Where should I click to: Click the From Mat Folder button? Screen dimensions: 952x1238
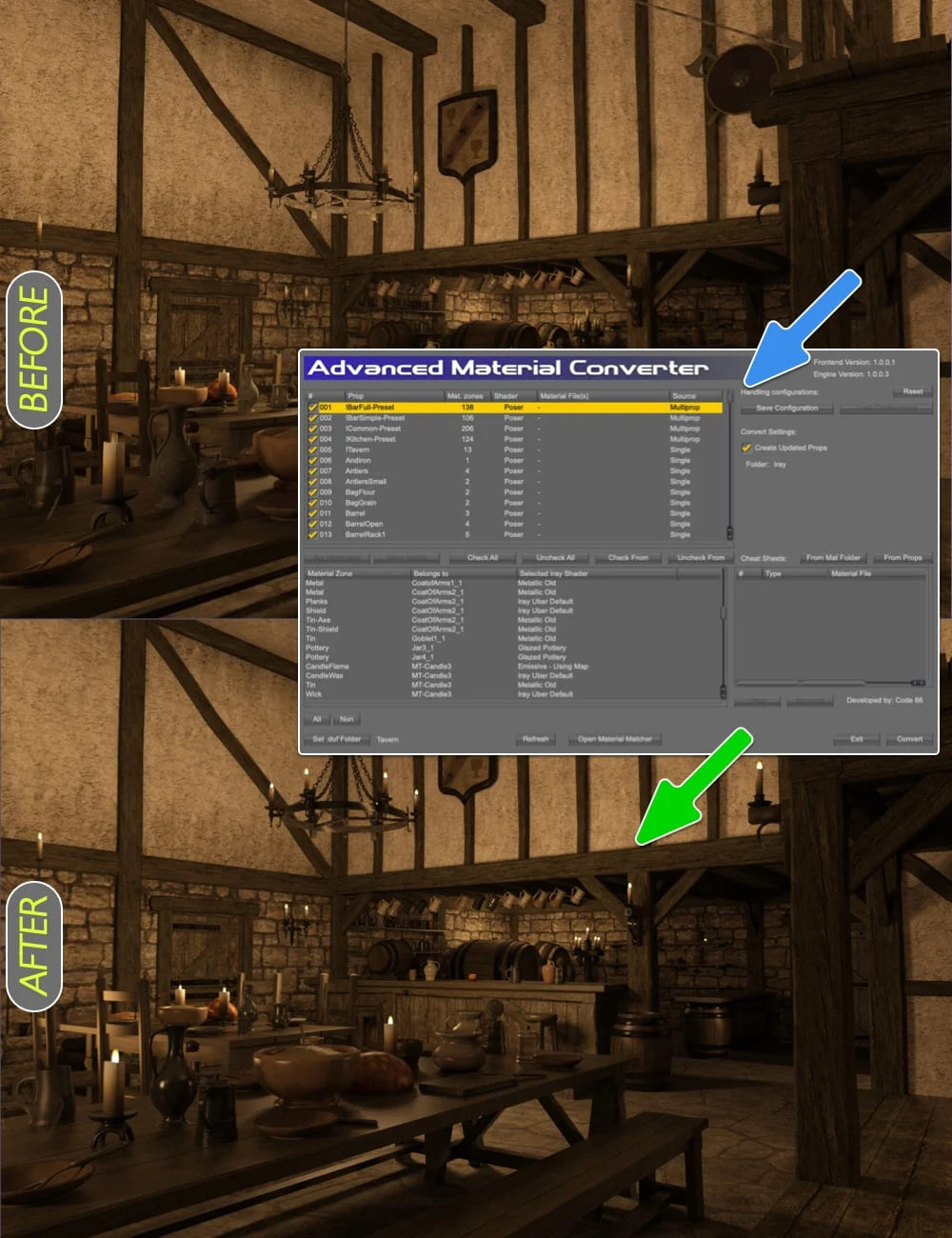pos(833,557)
